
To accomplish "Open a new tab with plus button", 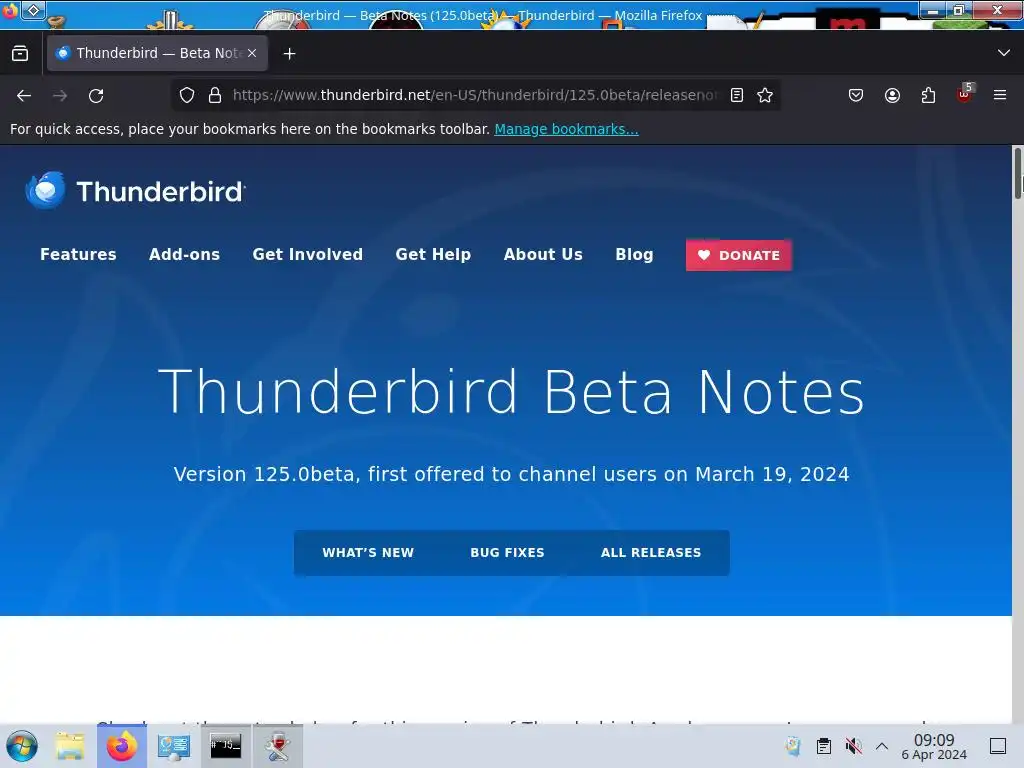I will pyautogui.click(x=289, y=54).
